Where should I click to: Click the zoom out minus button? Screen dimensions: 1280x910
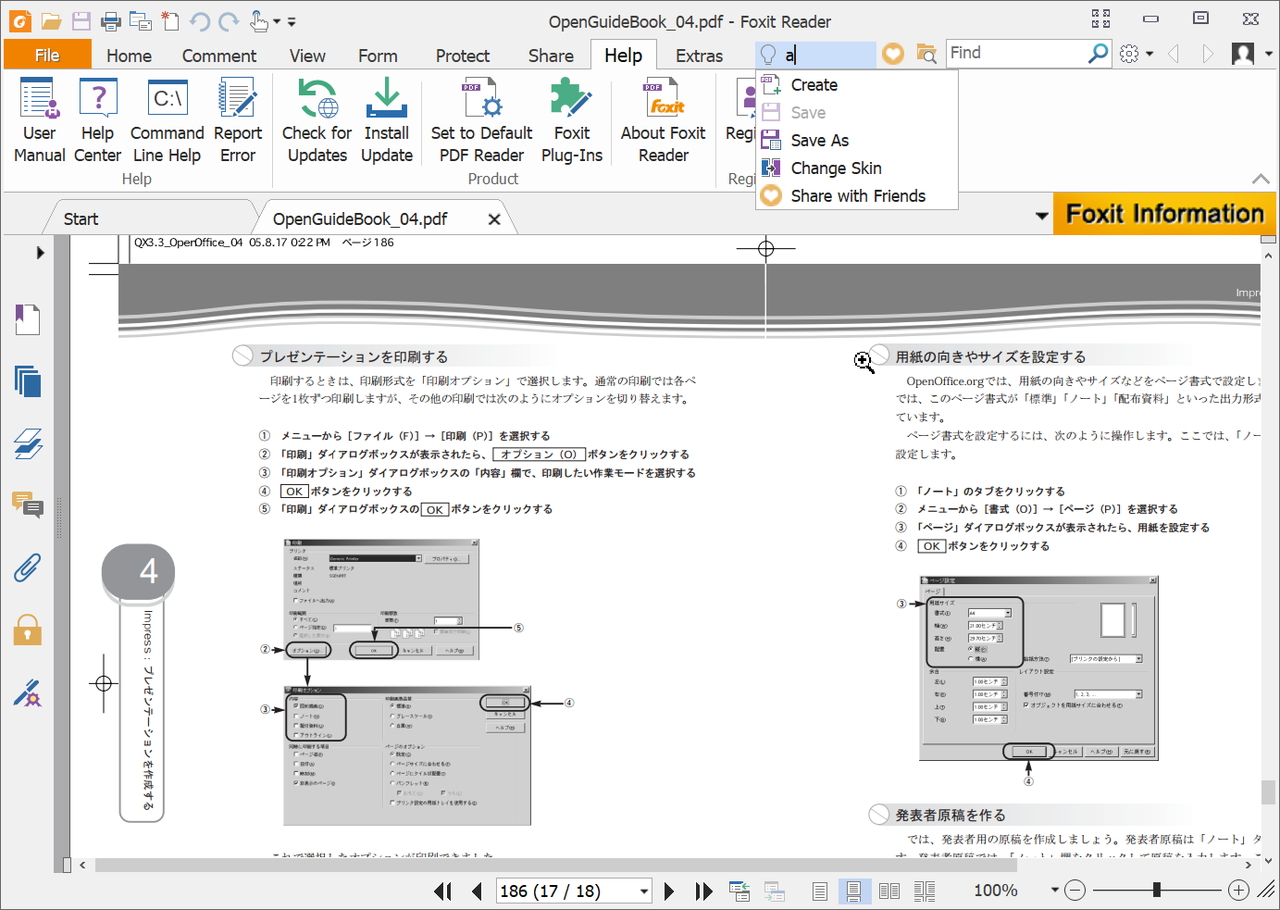click(x=1075, y=890)
